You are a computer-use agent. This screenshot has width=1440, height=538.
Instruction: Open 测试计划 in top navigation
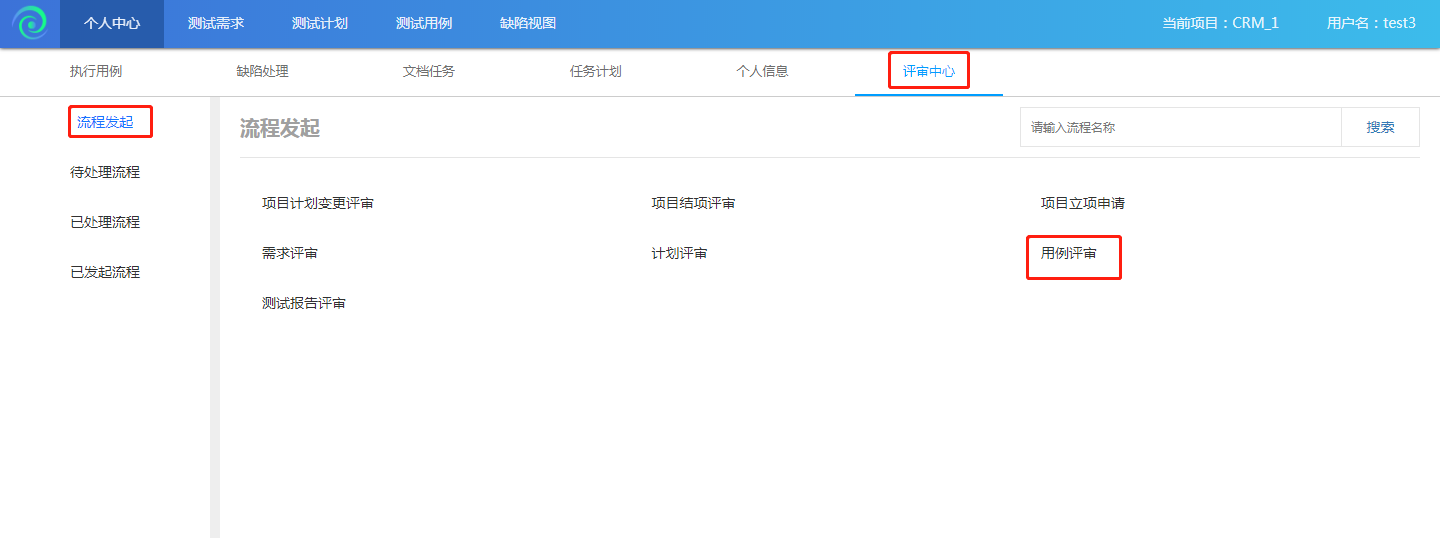320,23
